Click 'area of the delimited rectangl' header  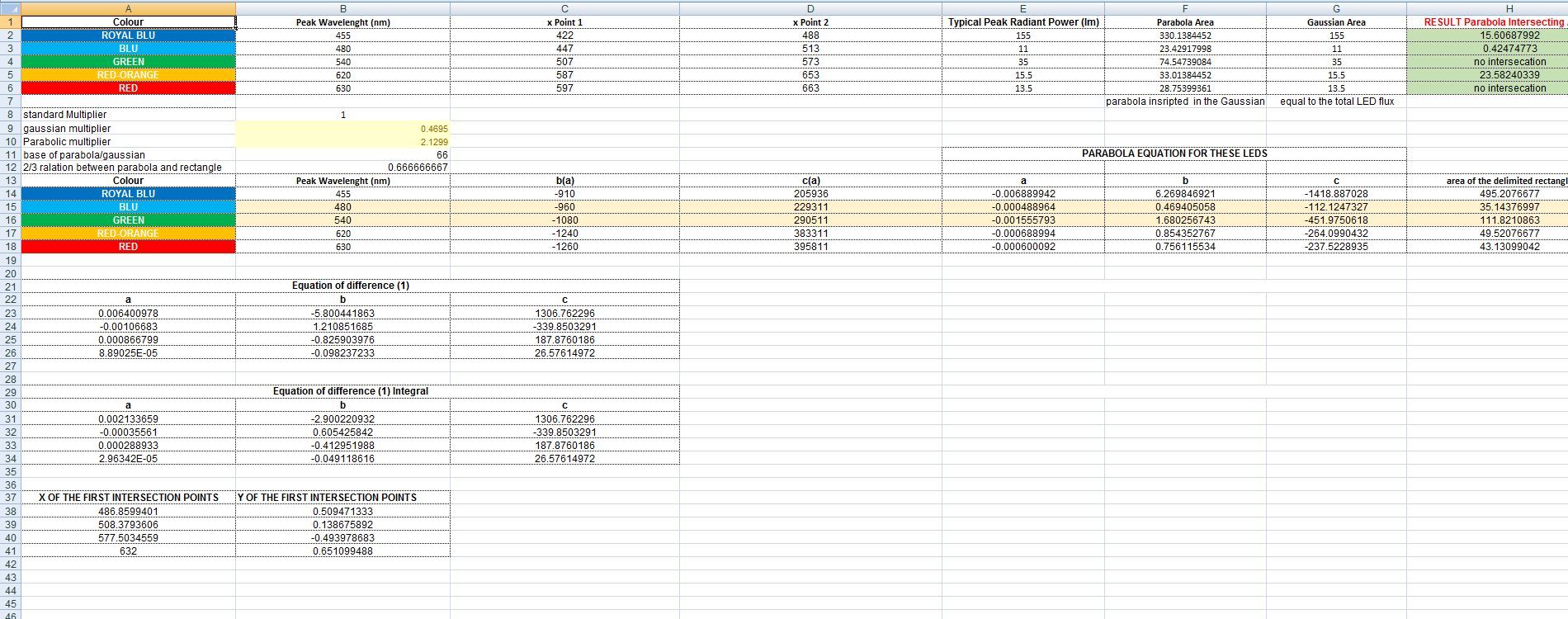point(1487,181)
